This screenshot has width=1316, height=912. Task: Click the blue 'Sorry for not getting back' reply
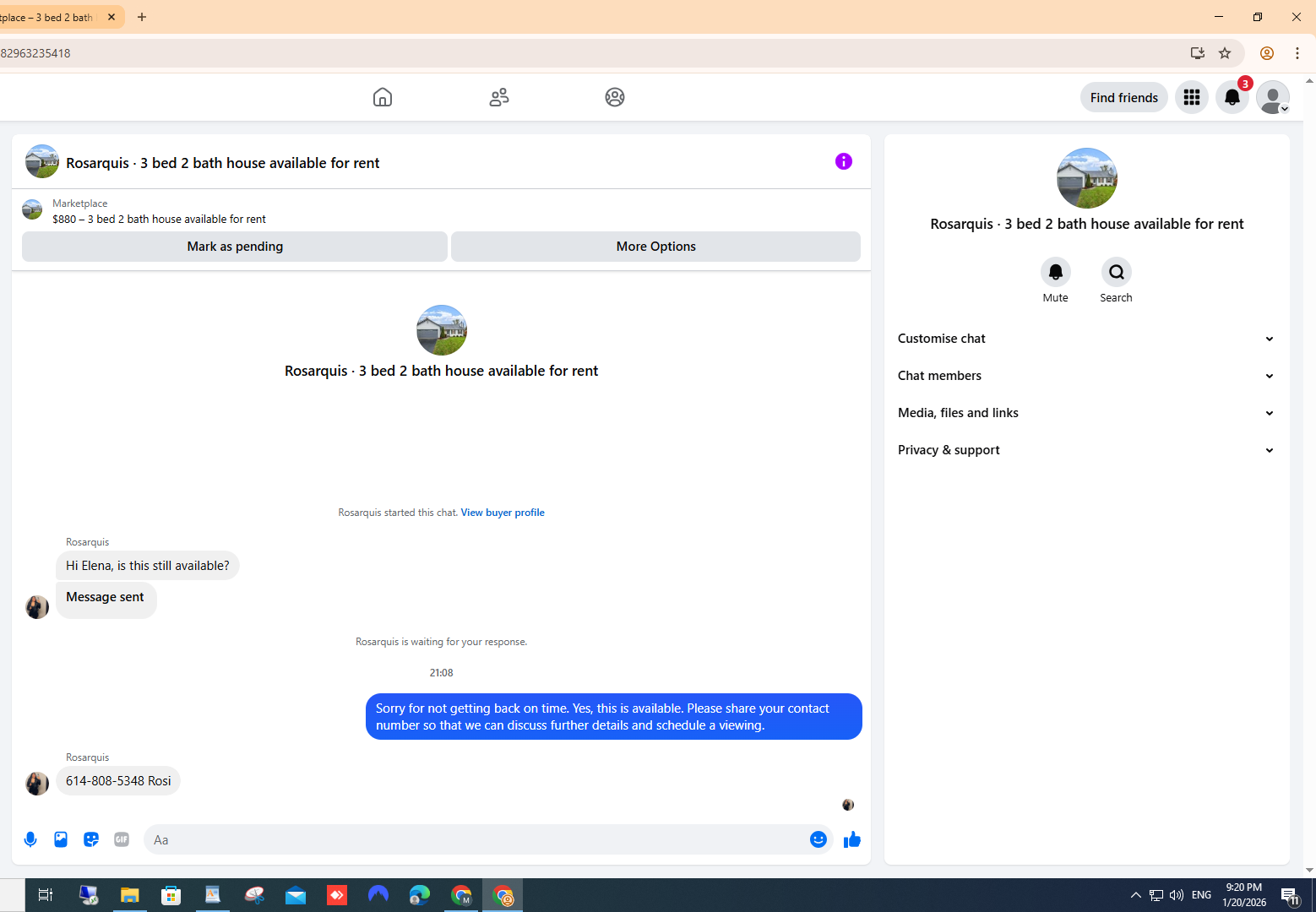pyautogui.click(x=614, y=717)
